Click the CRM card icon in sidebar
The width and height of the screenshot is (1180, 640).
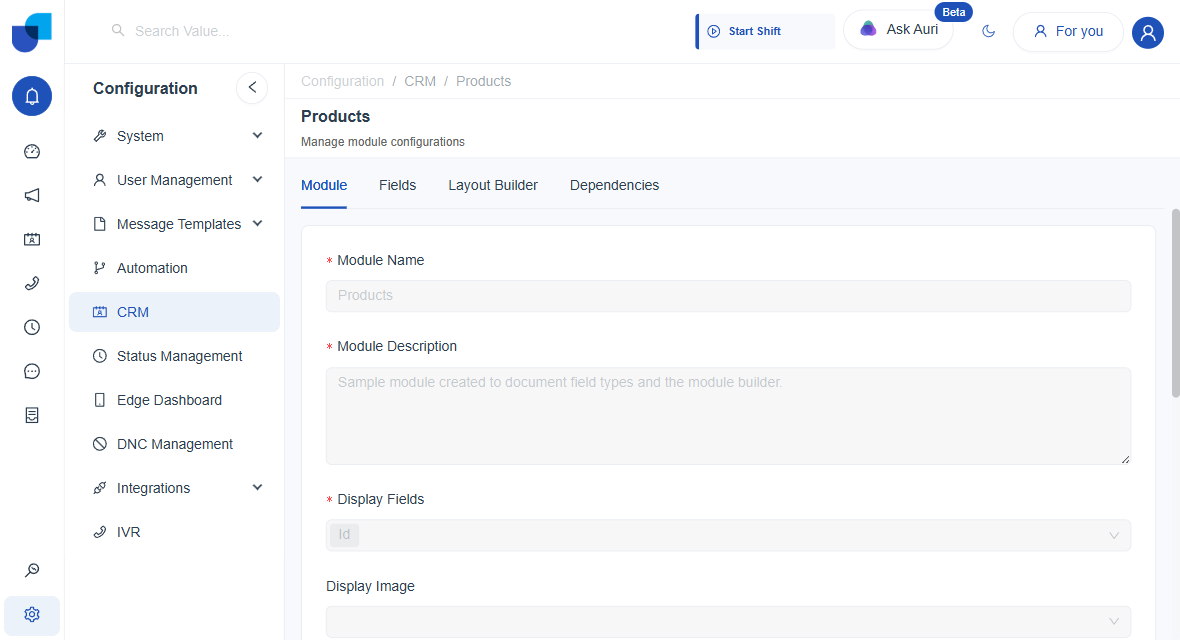click(x=99, y=312)
